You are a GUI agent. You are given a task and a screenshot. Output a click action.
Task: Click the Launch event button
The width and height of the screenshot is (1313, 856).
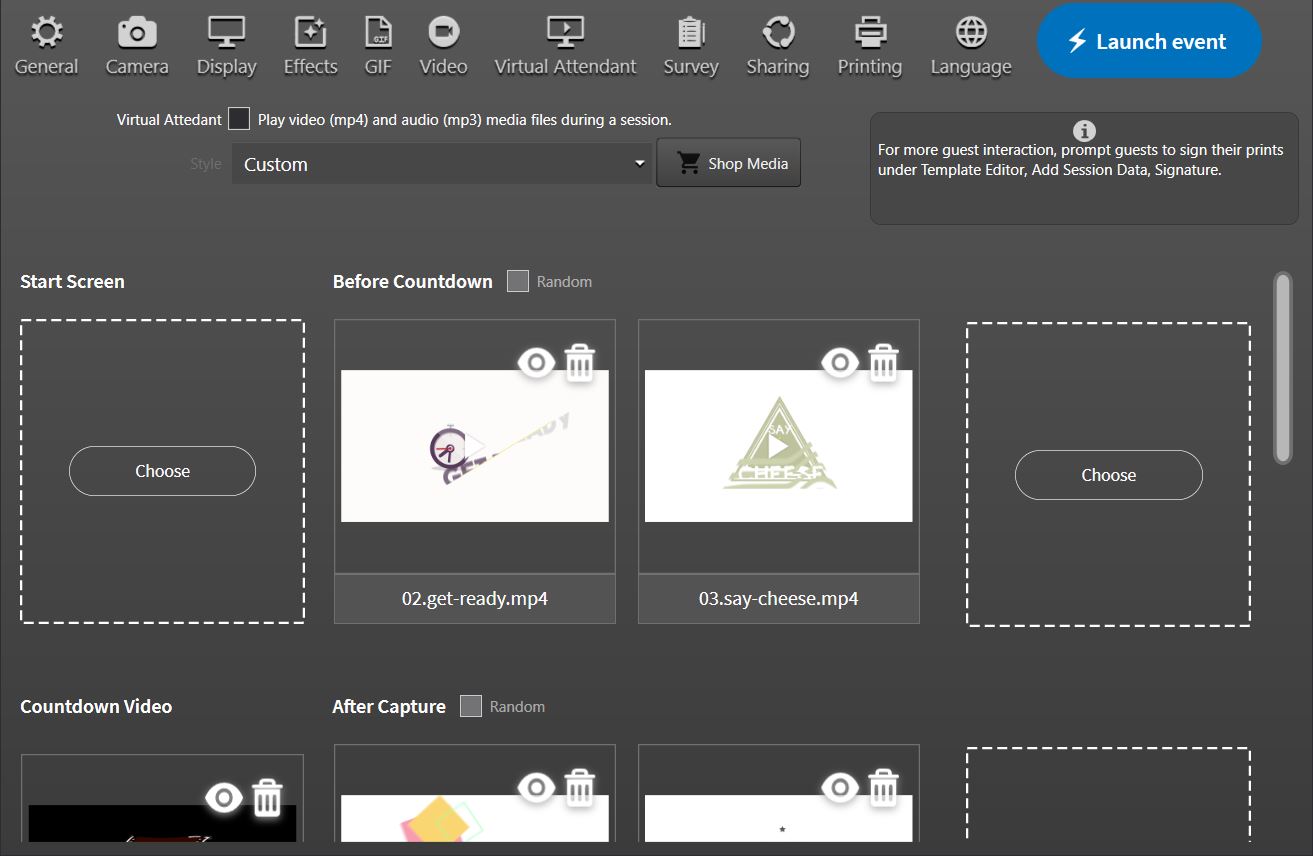point(1149,41)
